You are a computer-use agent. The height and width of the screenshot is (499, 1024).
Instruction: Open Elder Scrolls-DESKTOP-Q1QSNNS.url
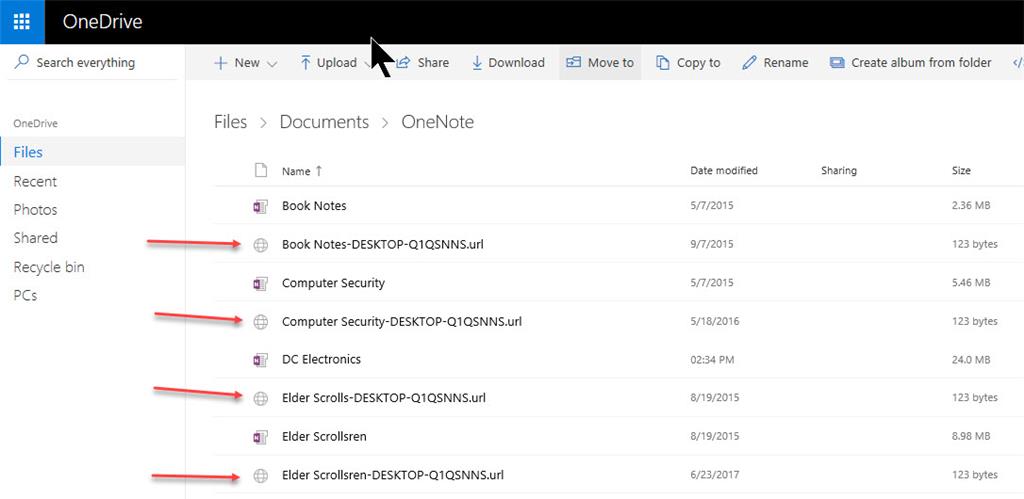pos(383,398)
